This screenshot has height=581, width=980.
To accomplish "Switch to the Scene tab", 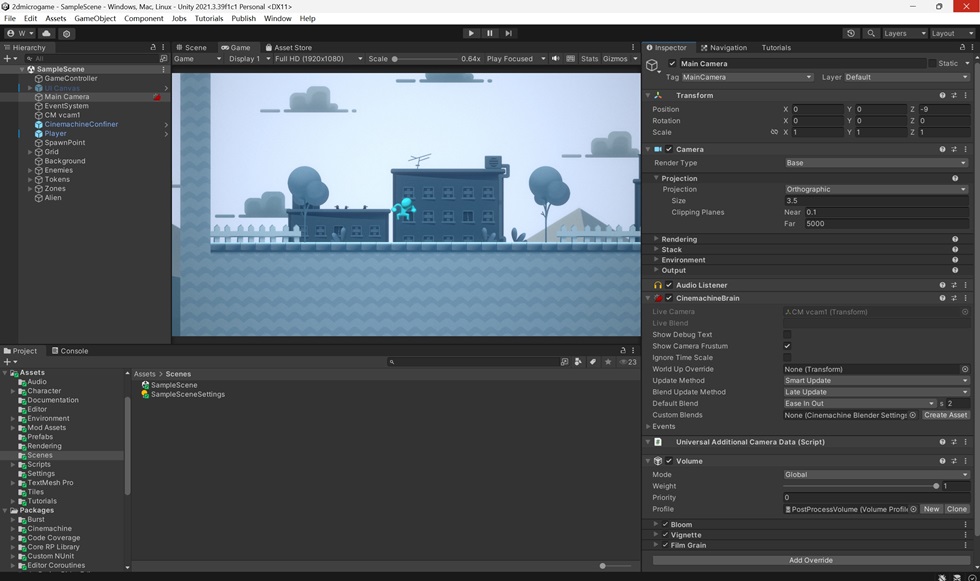I will tap(191, 47).
